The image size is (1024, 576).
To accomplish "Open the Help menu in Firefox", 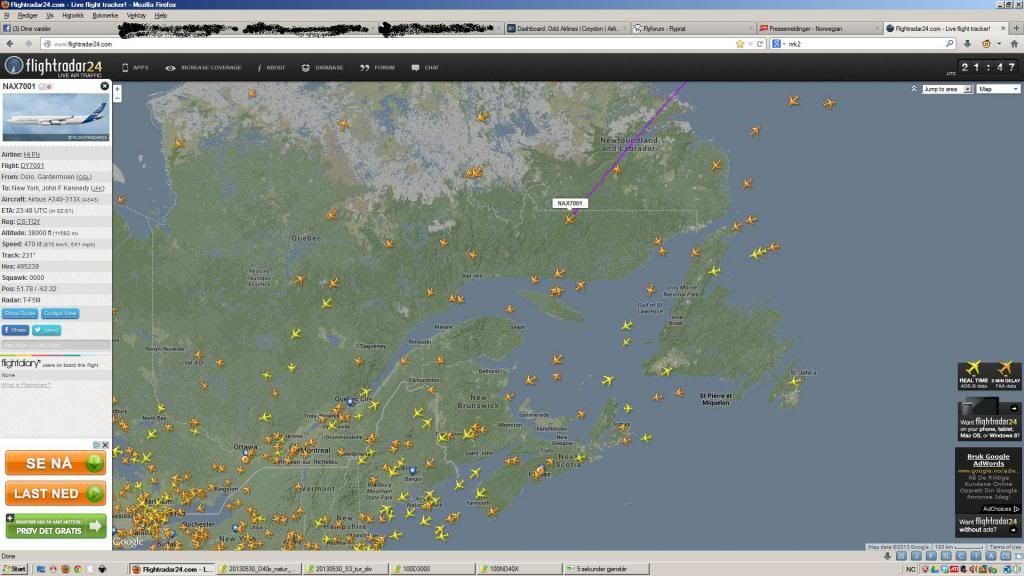I will [x=161, y=15].
